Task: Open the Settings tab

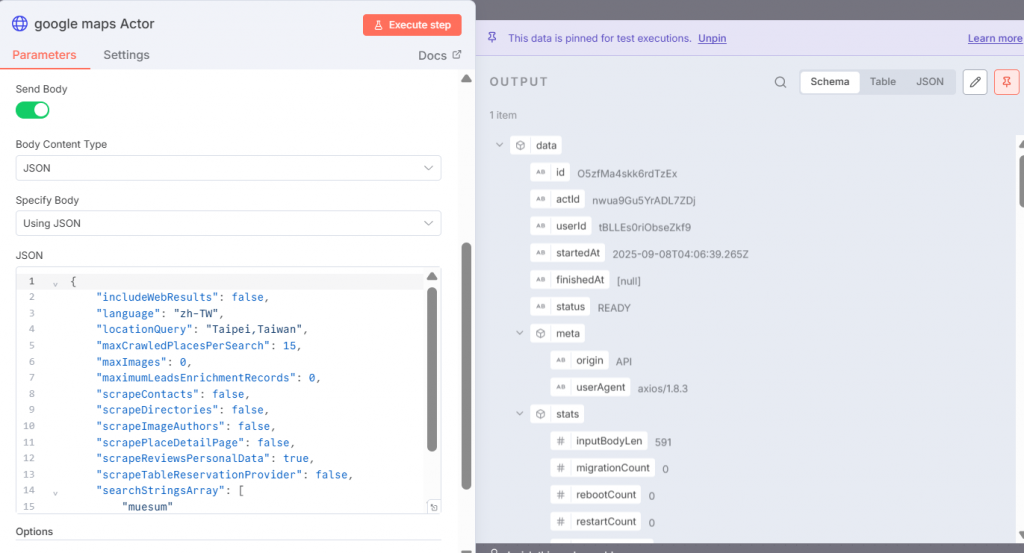Action: tap(126, 55)
